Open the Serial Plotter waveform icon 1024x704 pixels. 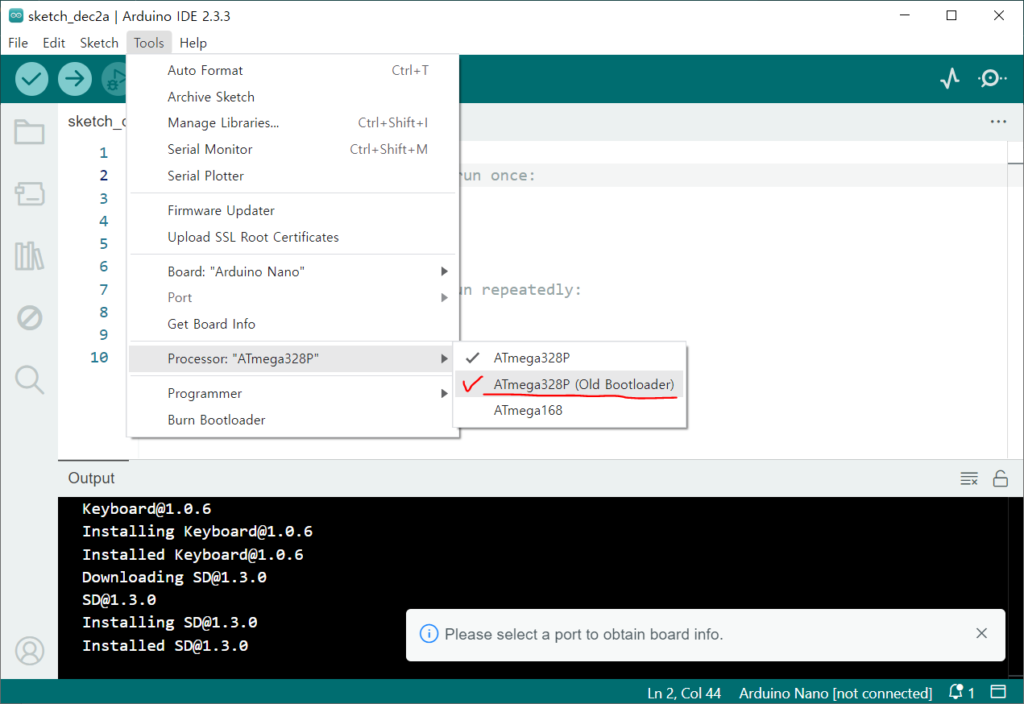(x=950, y=78)
